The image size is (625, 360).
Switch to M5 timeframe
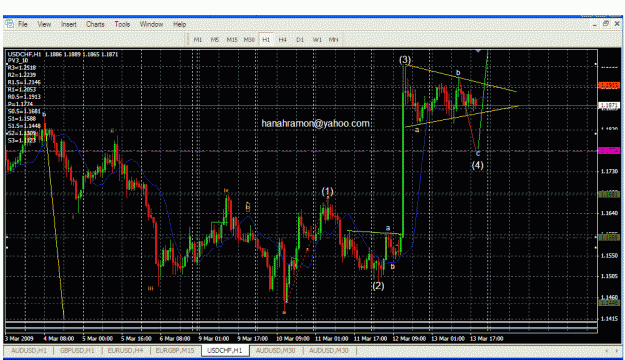214,40
